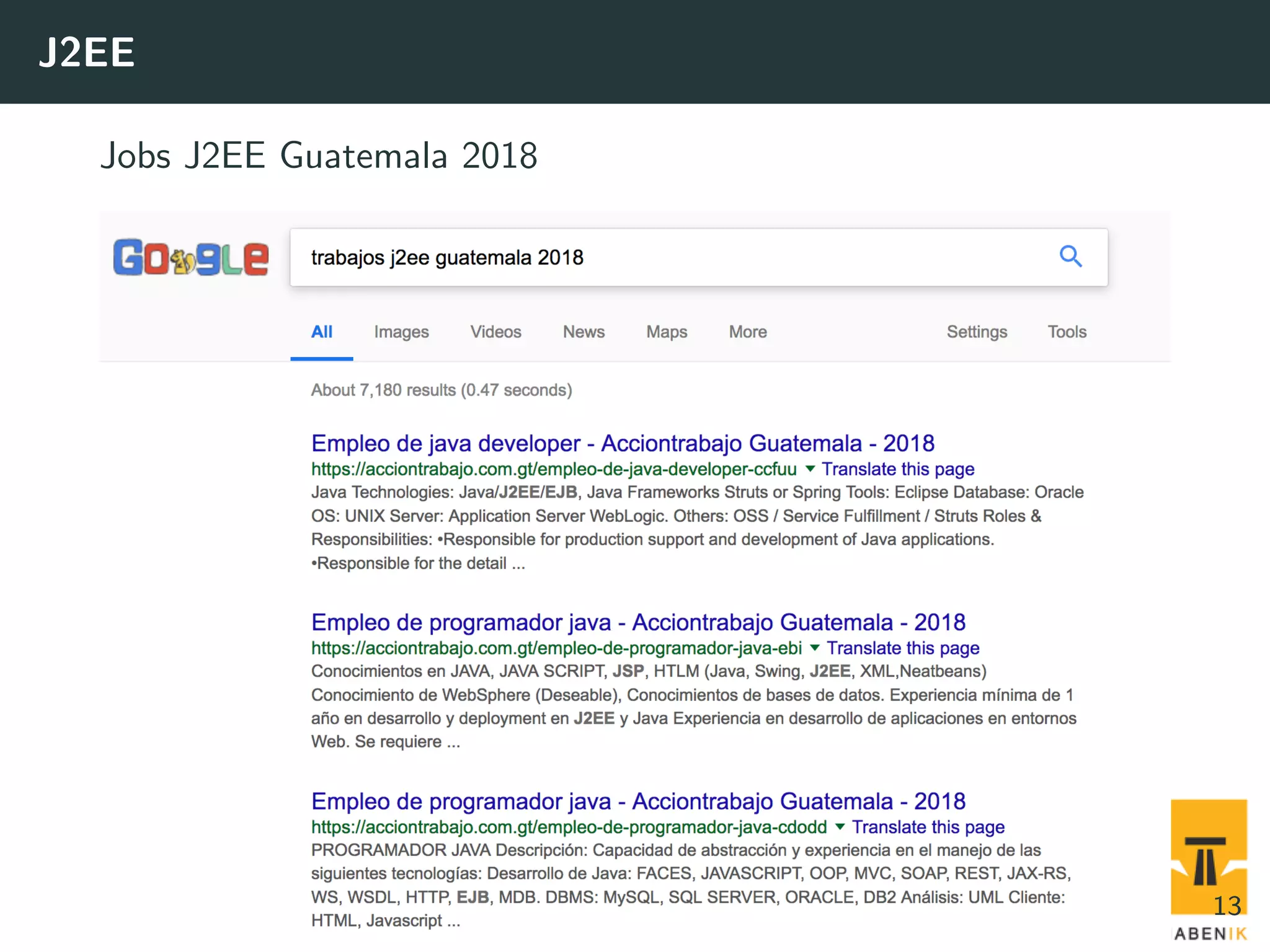Open the More search options menu

click(748, 332)
